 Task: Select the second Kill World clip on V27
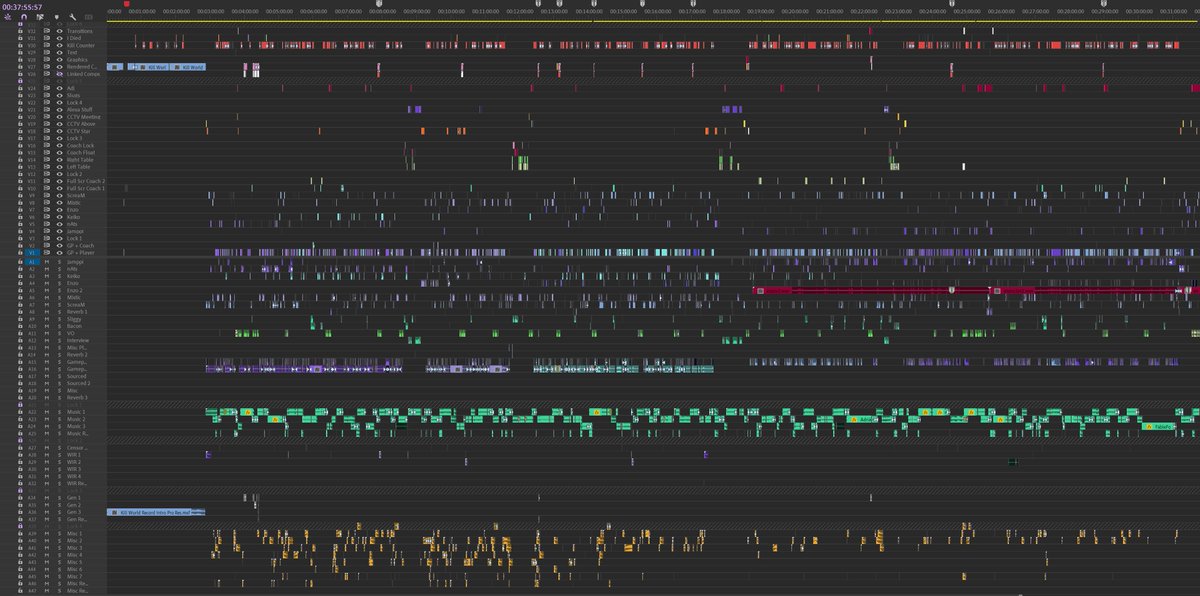pyautogui.click(x=190, y=67)
